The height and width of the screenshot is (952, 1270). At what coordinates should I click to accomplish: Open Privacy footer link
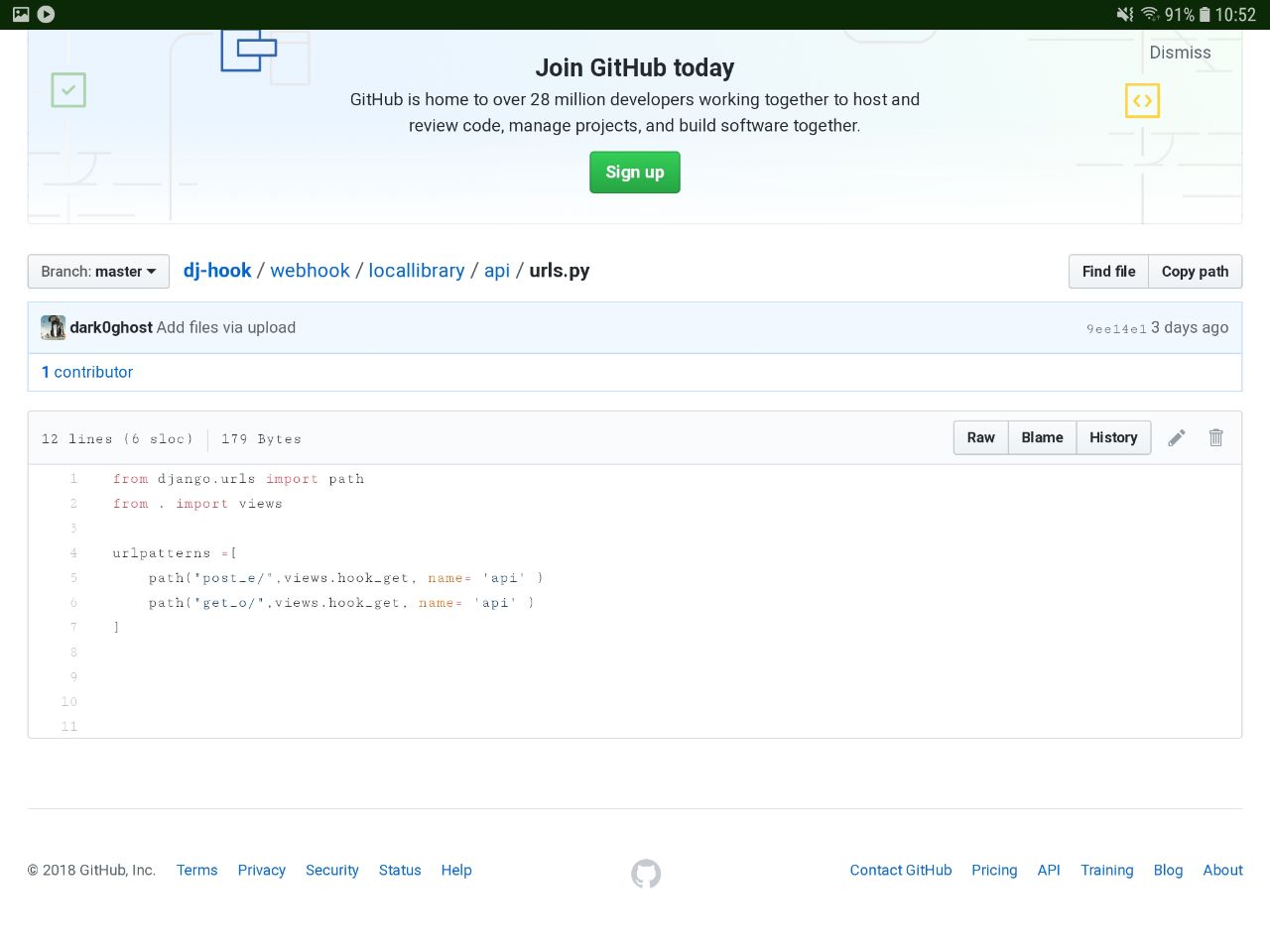coord(261,870)
